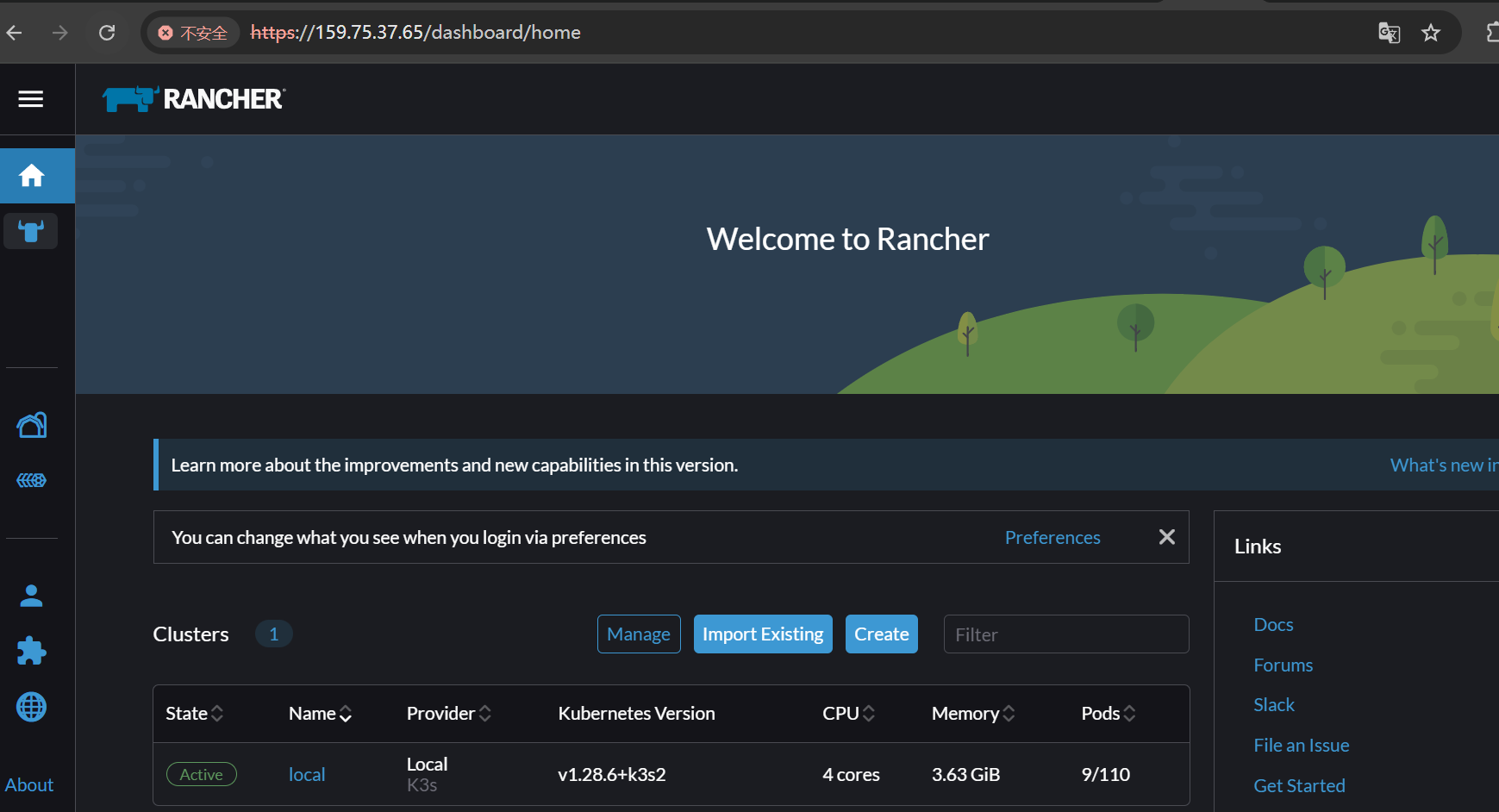Open the browser translate page icon
Image resolution: width=1499 pixels, height=812 pixels.
1389,33
